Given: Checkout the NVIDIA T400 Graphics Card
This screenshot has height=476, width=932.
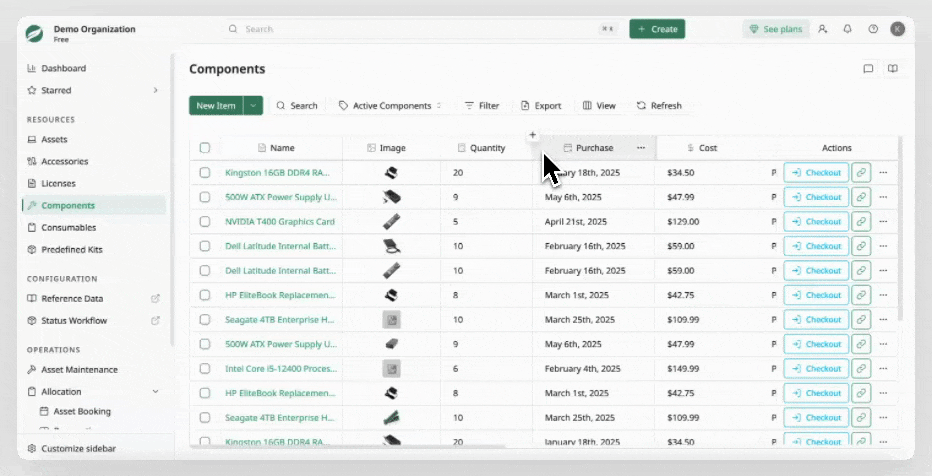Looking at the screenshot, I should coord(816,221).
